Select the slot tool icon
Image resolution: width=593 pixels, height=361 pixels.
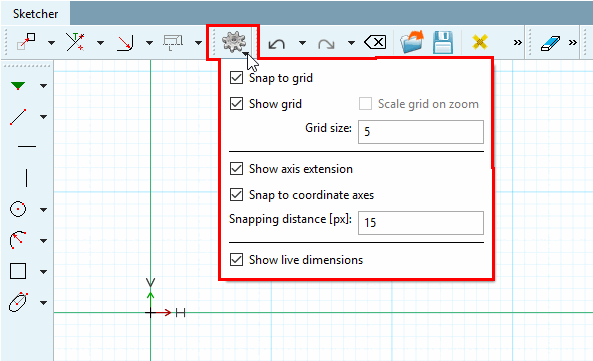coord(18,302)
